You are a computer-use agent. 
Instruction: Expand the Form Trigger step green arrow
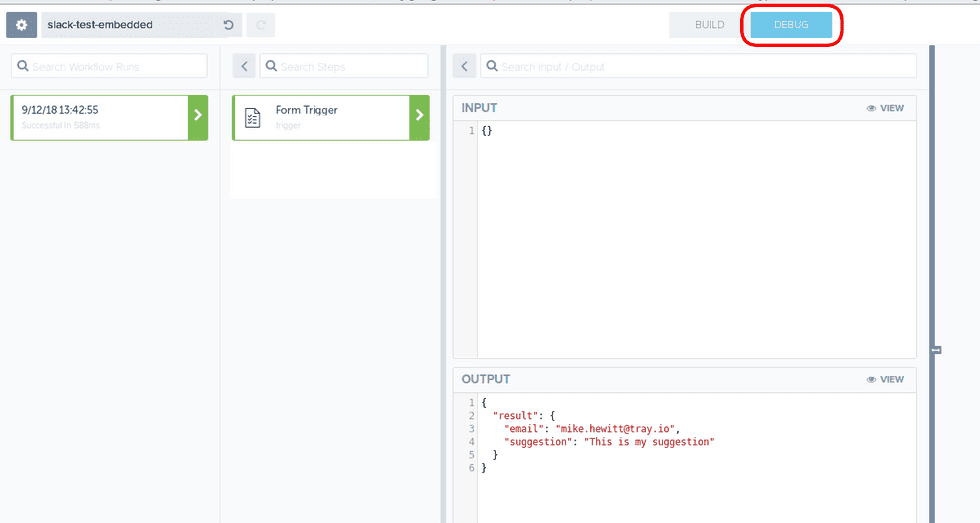[x=419, y=117]
